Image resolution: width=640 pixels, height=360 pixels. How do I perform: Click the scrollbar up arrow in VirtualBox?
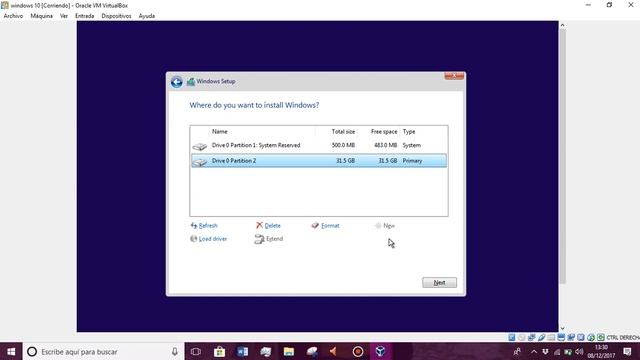(562, 25)
